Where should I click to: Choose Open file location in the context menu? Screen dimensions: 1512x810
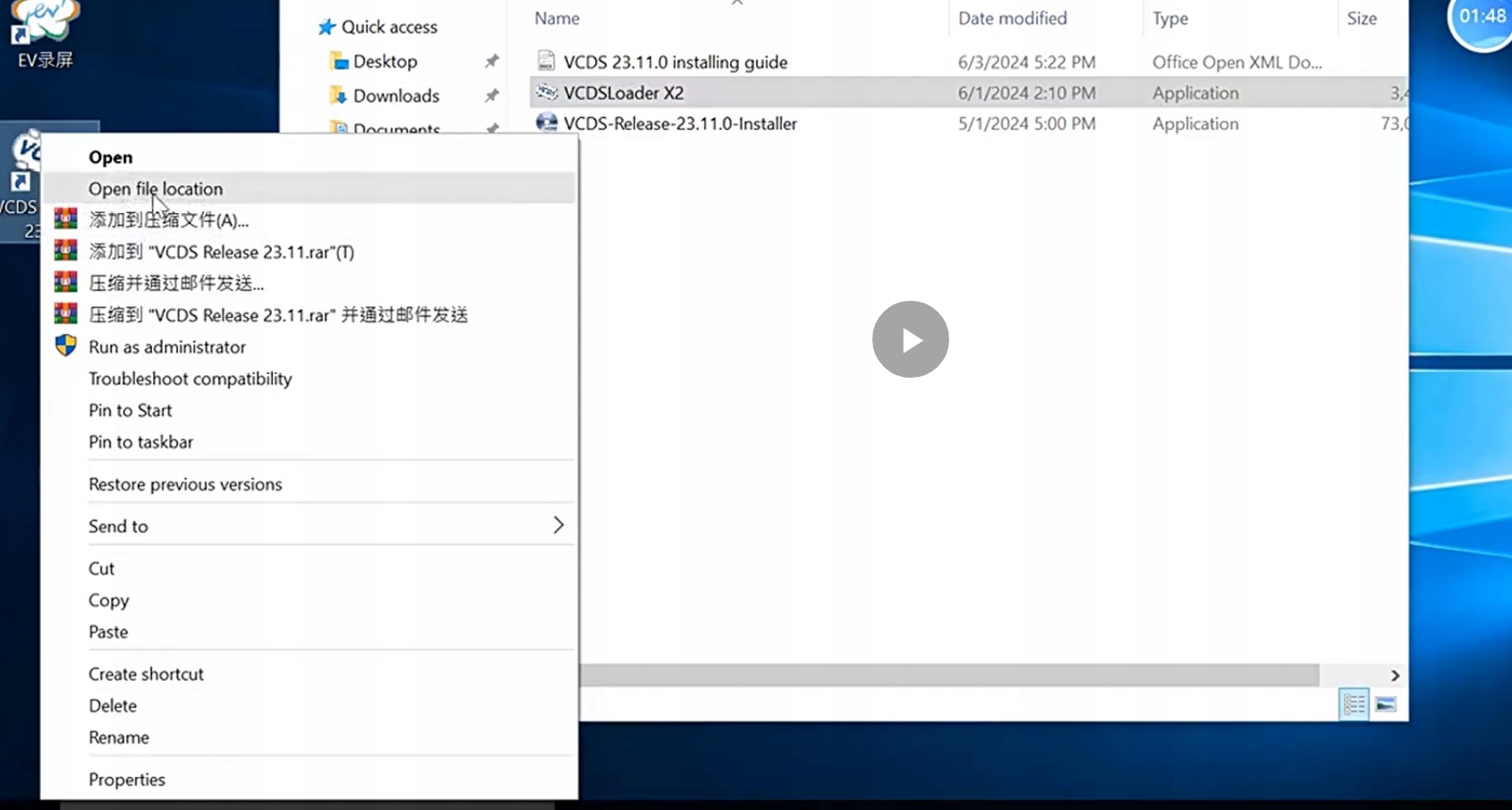click(156, 189)
